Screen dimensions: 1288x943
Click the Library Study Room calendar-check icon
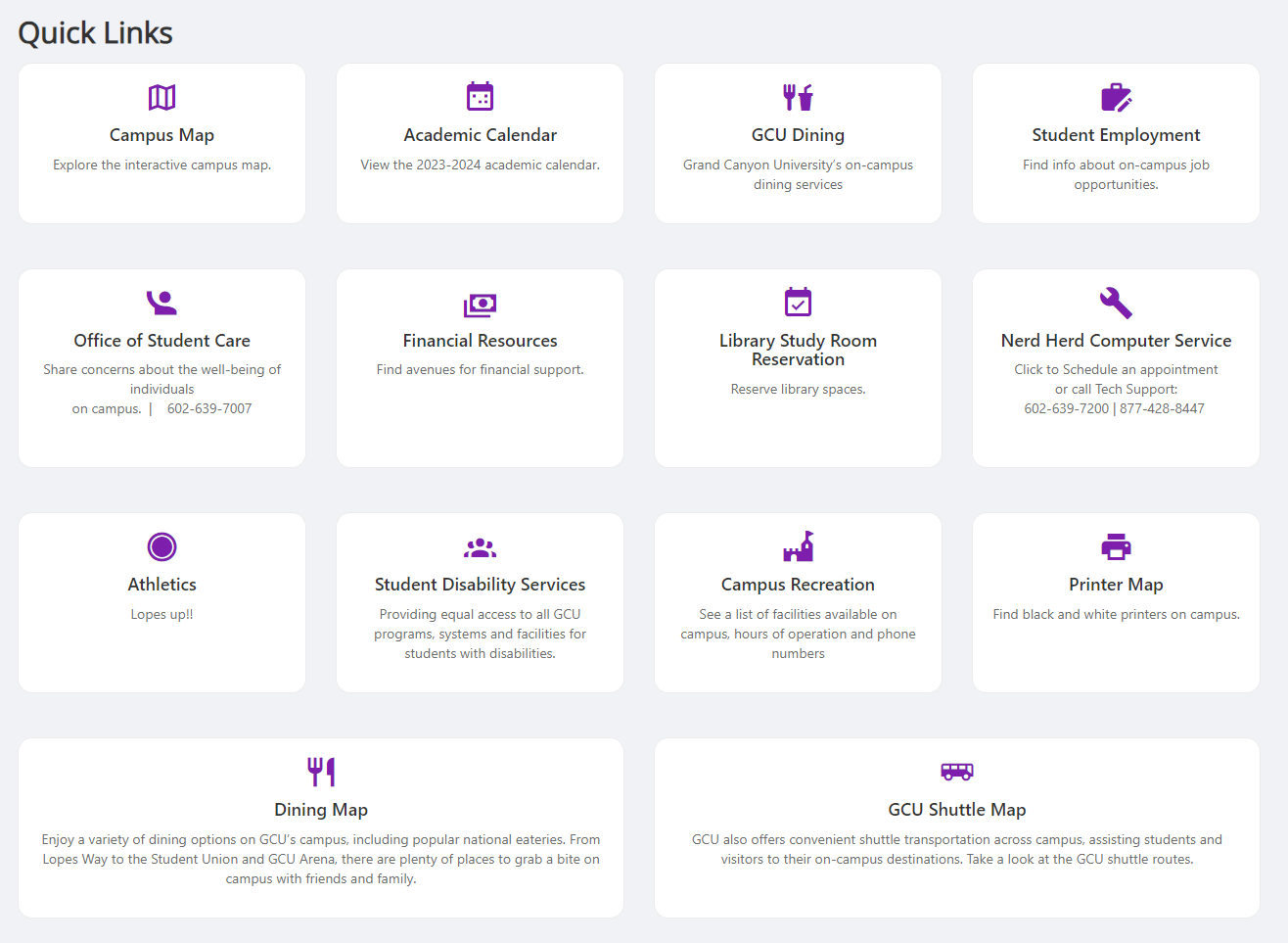pyautogui.click(x=798, y=302)
